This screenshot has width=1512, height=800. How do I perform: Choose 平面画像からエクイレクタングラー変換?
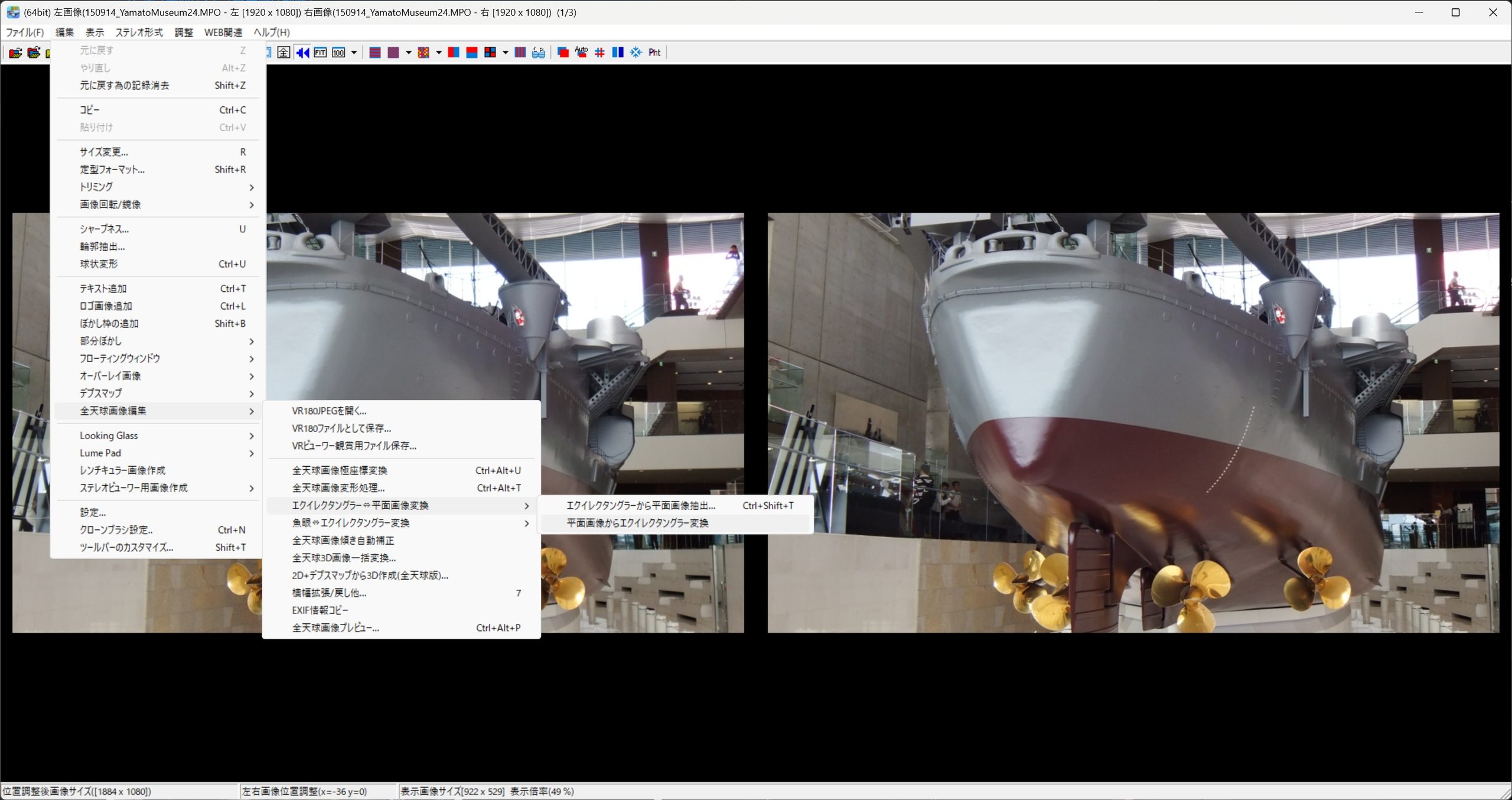676,523
